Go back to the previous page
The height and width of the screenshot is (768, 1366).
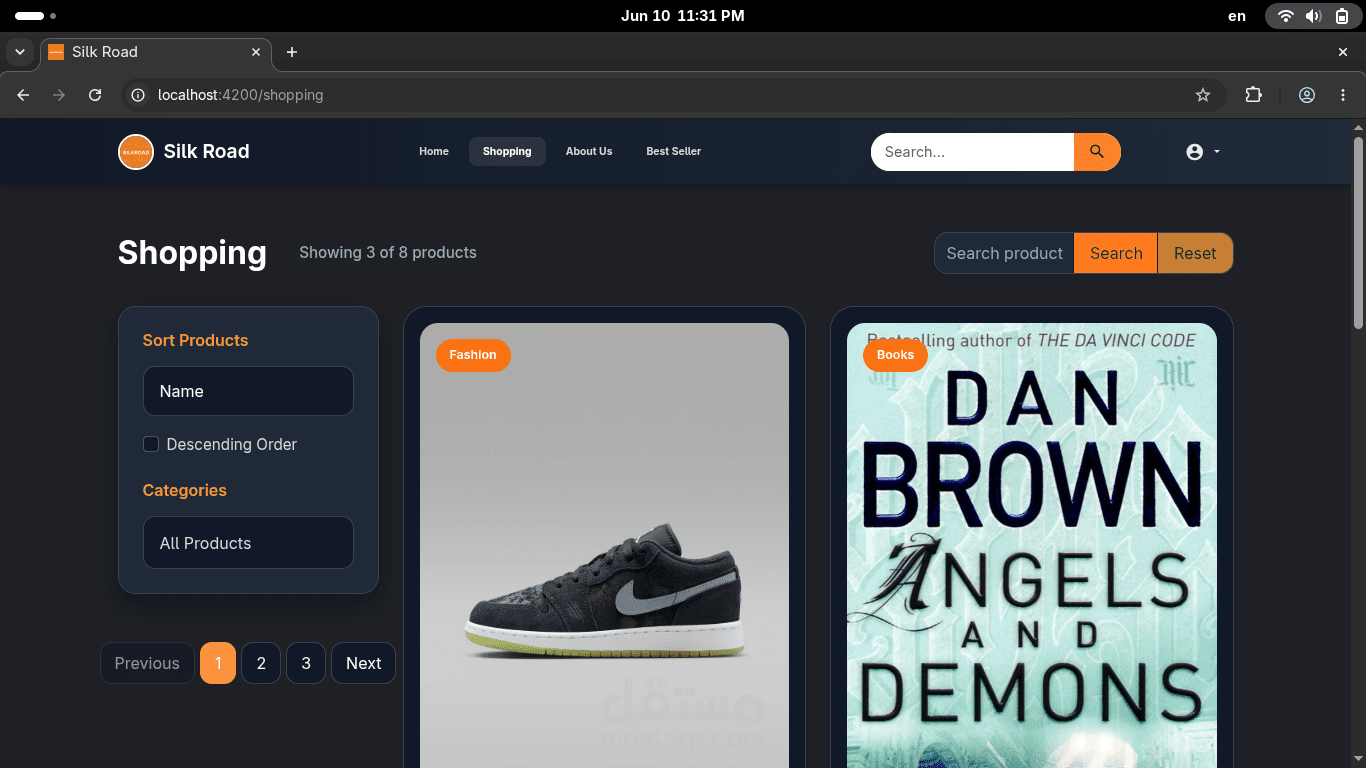23,95
